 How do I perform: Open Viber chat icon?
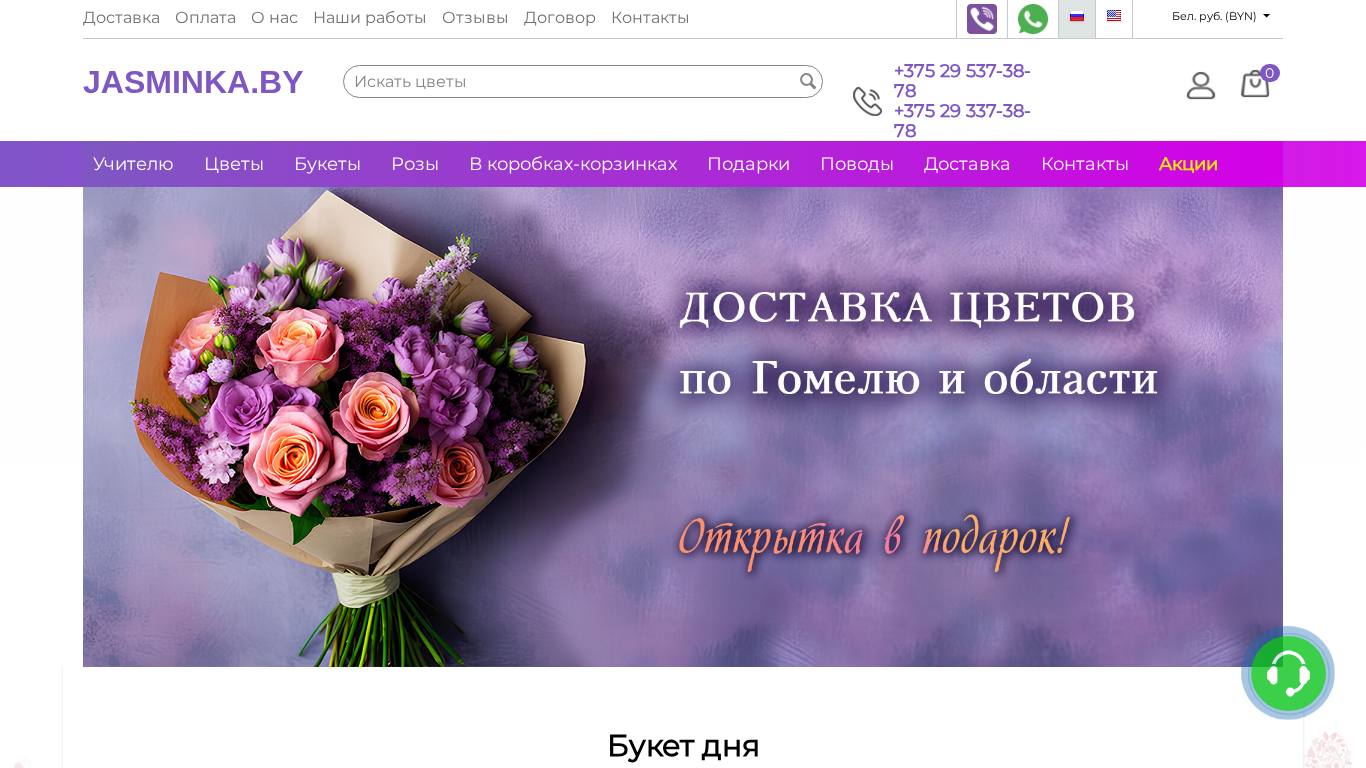point(982,19)
